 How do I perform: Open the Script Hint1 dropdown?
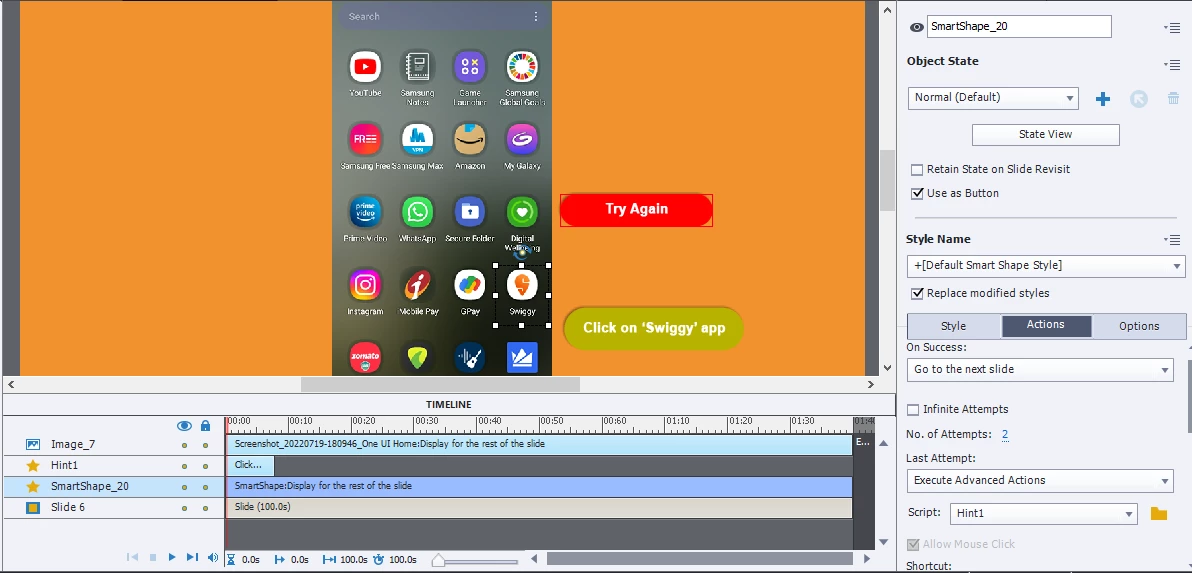pos(1044,514)
